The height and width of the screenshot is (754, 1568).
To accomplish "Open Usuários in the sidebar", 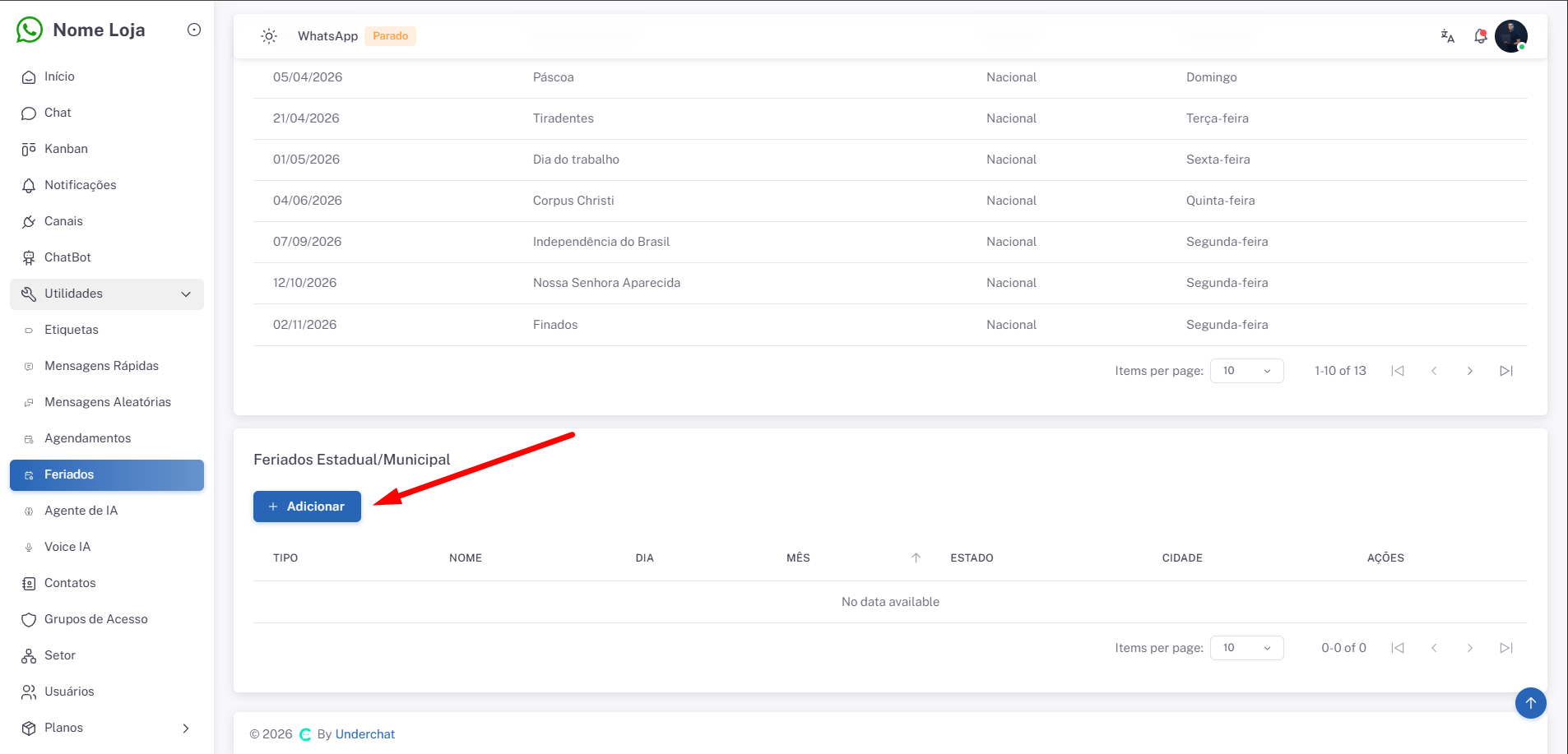I will pos(107,692).
